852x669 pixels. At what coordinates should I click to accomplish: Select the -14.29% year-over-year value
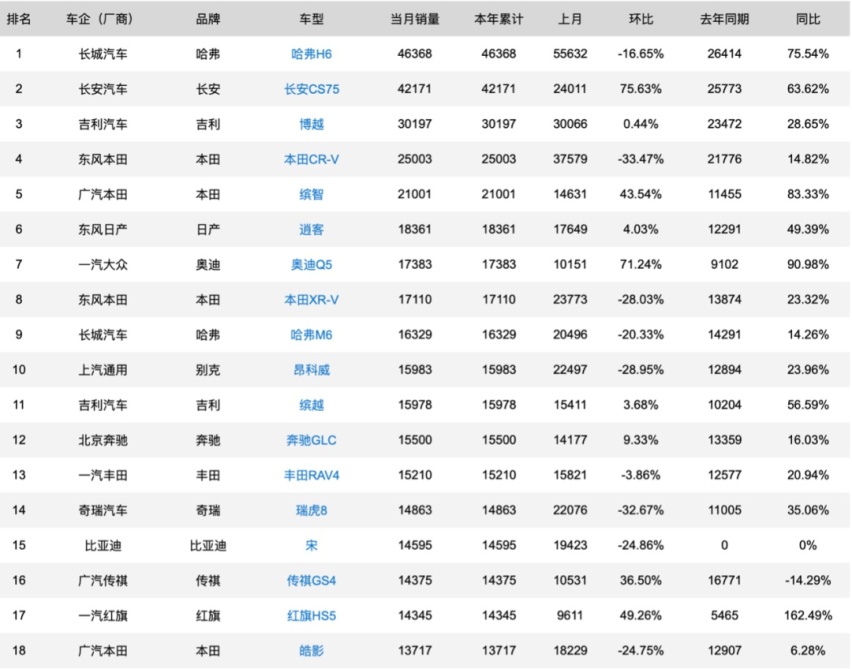tap(807, 580)
